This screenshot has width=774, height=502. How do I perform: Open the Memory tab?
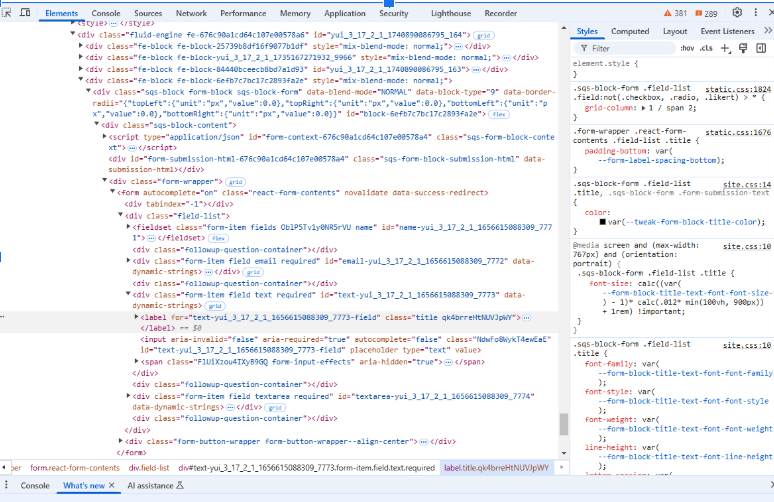(295, 13)
